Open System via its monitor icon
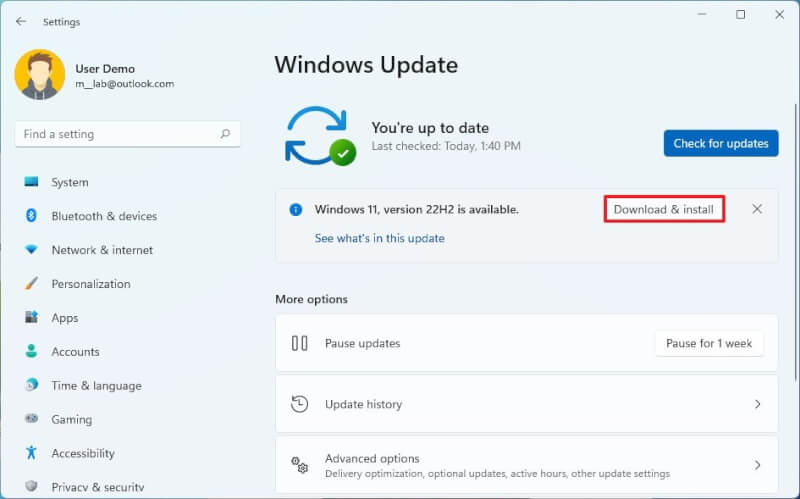This screenshot has height=499, width=800. (x=31, y=182)
